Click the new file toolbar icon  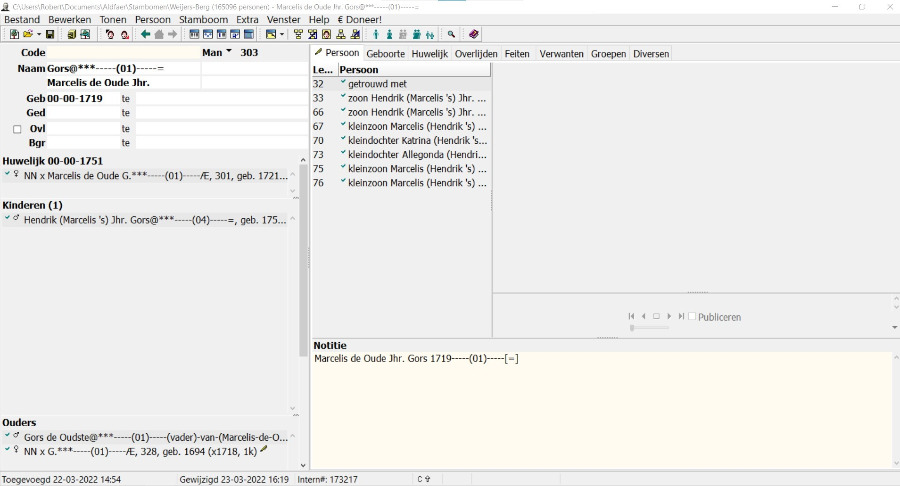click(14, 35)
